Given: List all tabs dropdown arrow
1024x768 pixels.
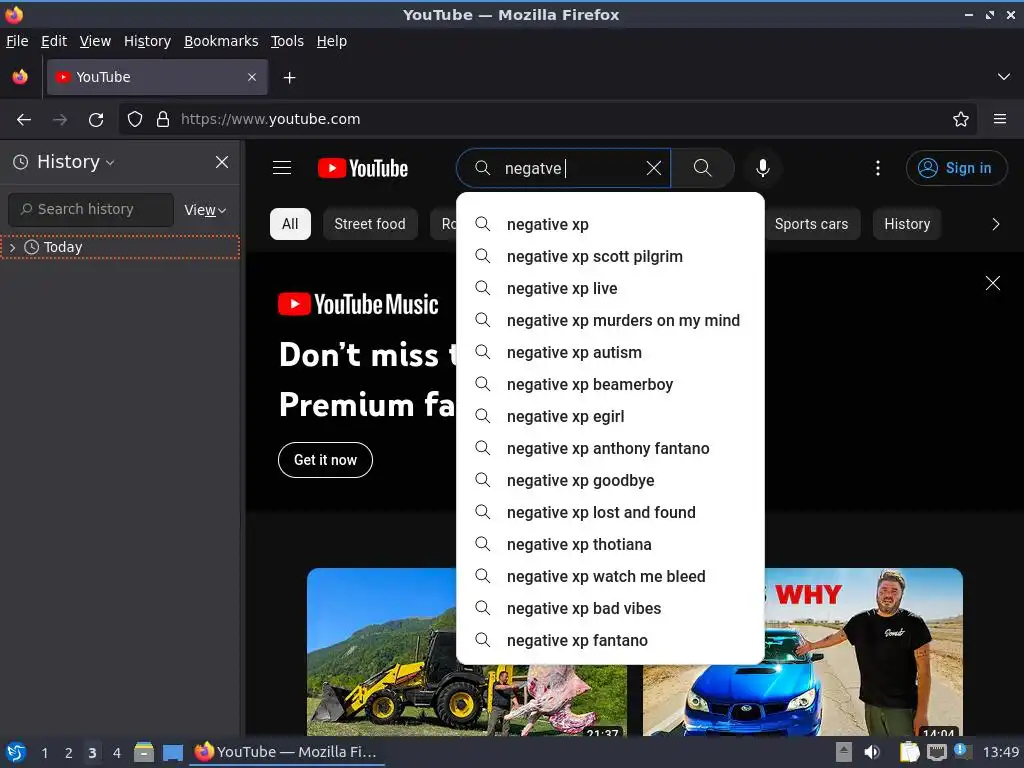Looking at the screenshot, I should pyautogui.click(x=1003, y=77).
